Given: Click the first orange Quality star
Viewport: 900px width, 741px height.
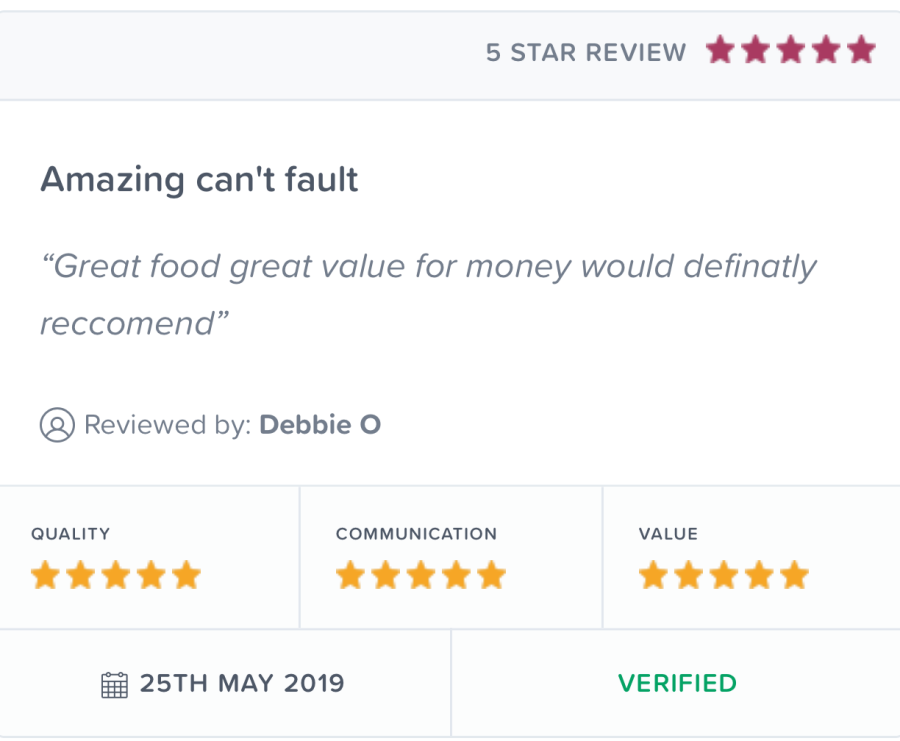Looking at the screenshot, I should [x=46, y=576].
